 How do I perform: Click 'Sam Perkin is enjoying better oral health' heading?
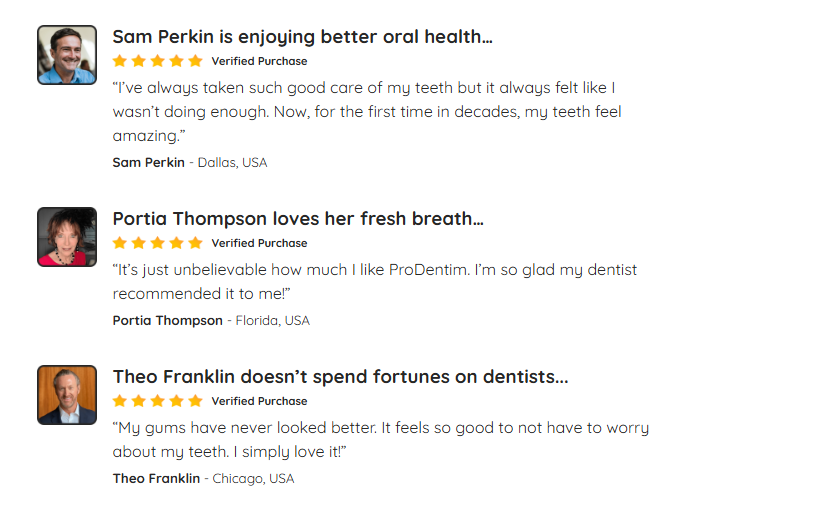(302, 37)
